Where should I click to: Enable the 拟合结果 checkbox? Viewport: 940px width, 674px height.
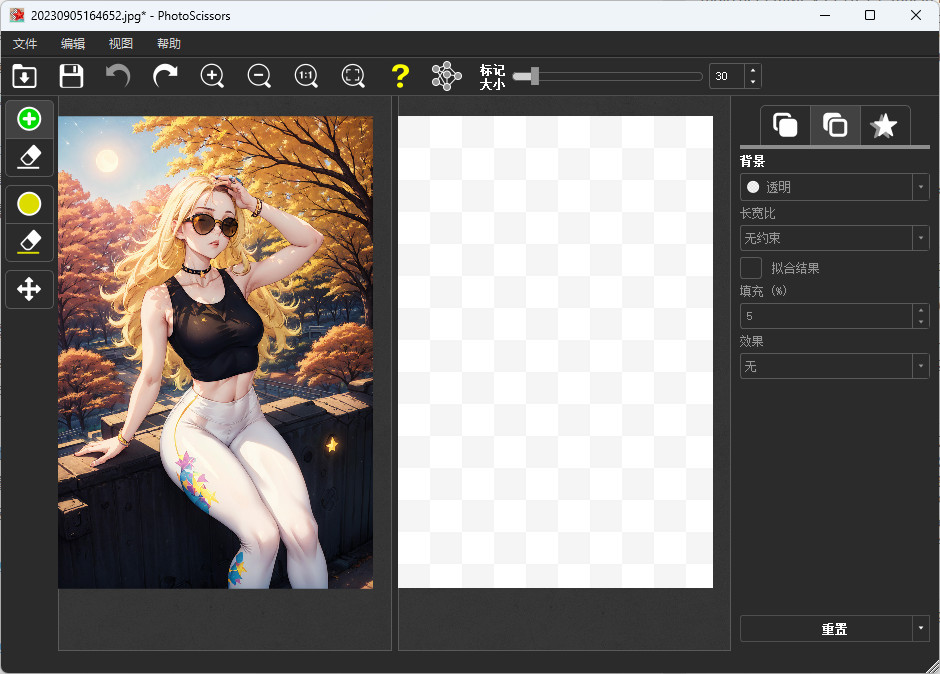751,268
